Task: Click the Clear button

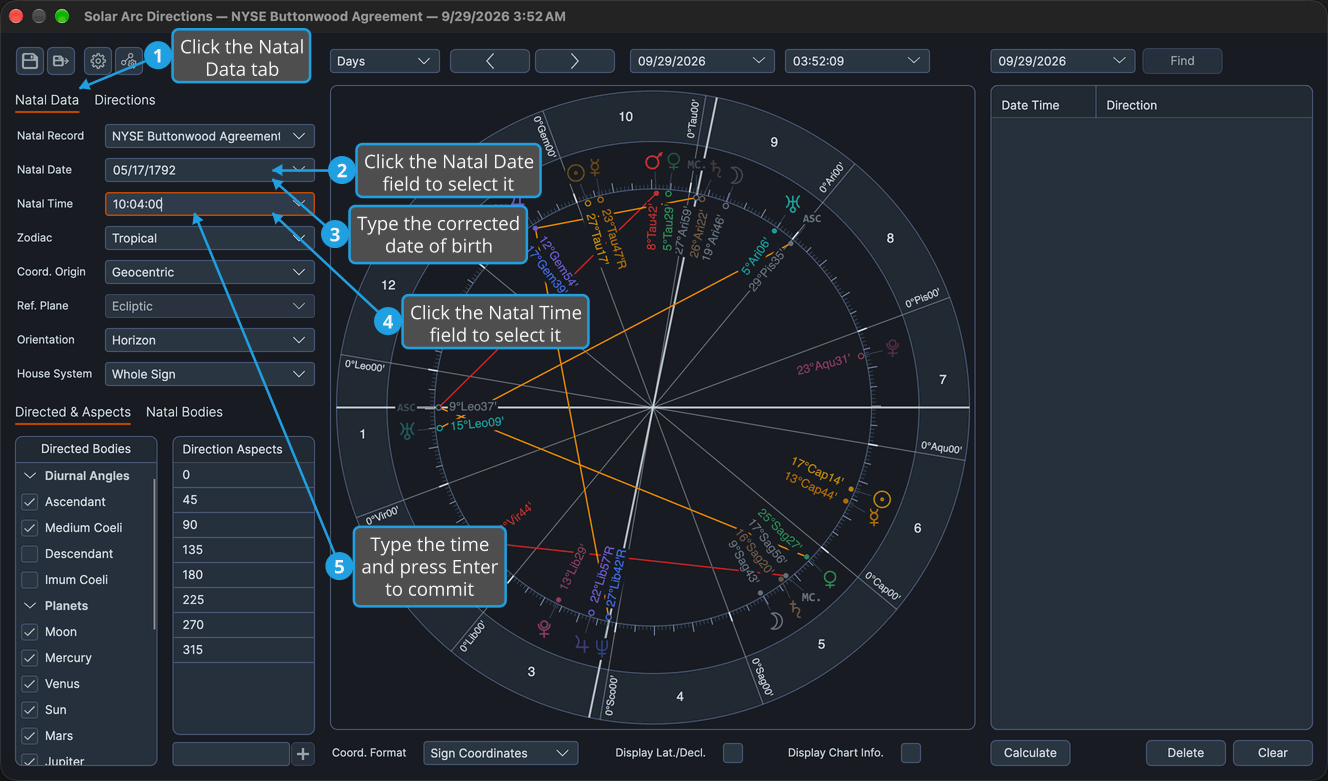Action: point(1272,753)
